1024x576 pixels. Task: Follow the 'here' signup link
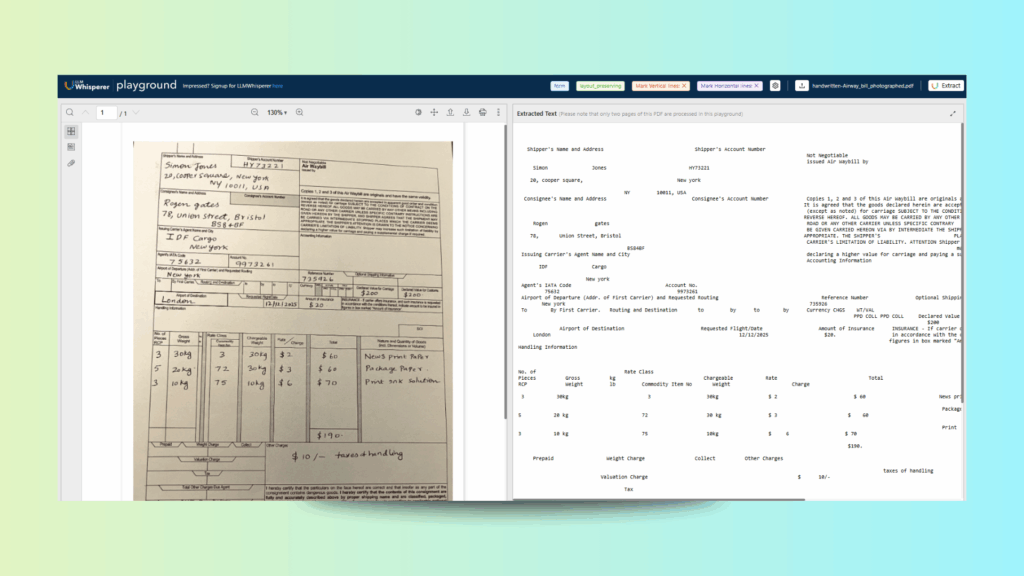[x=277, y=86]
